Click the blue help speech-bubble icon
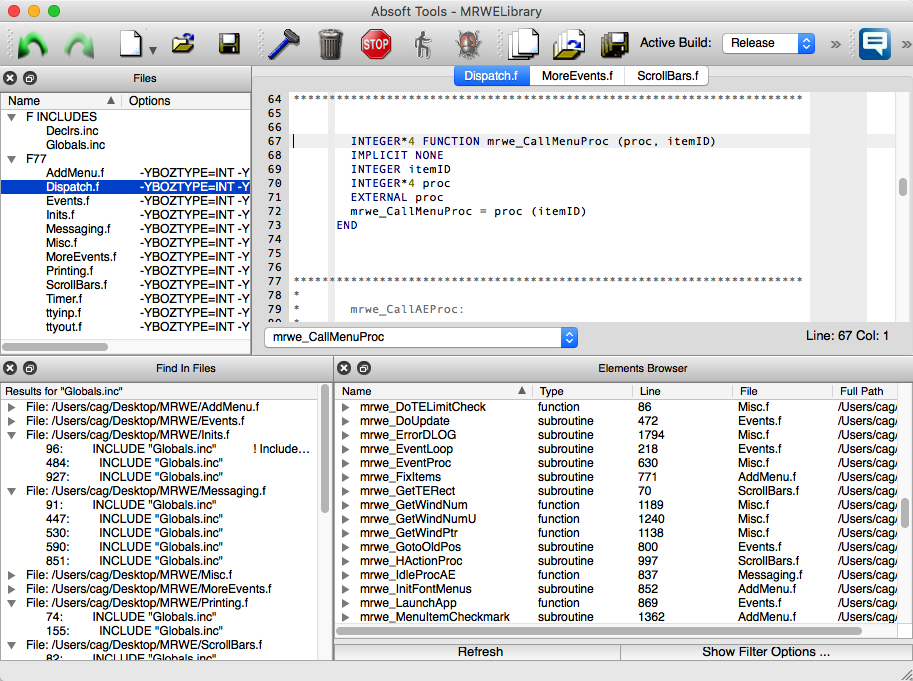The height and width of the screenshot is (681, 913). point(874,43)
